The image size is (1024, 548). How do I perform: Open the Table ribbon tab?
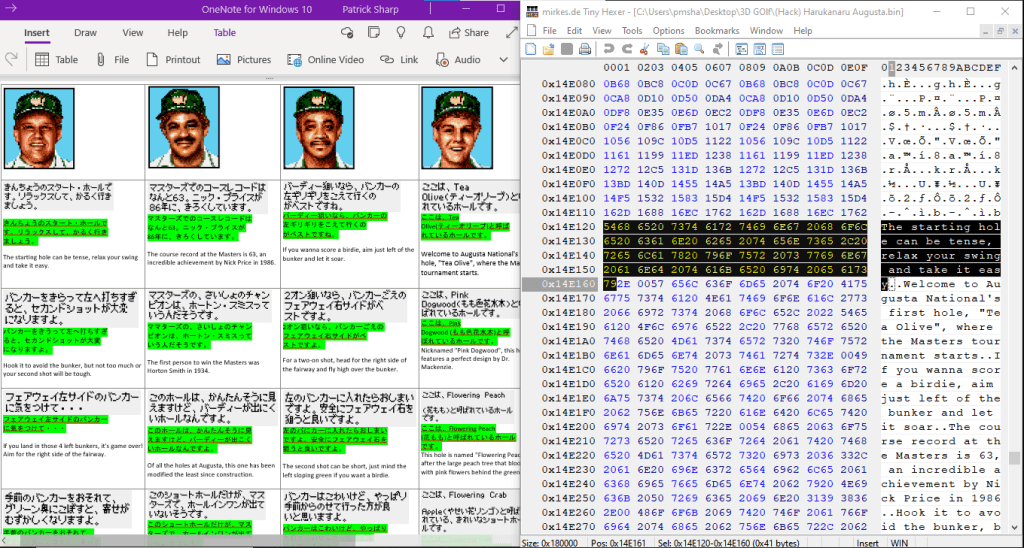tap(225, 32)
